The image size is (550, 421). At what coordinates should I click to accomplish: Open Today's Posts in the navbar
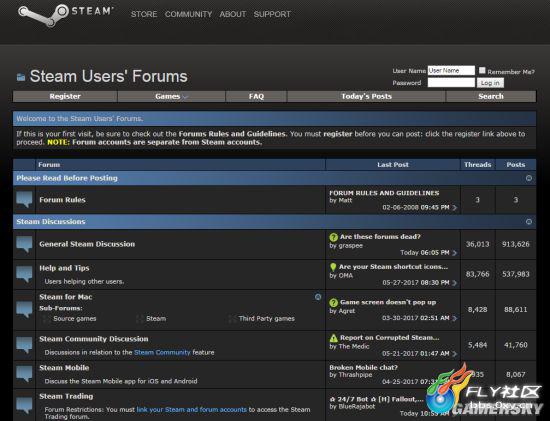point(367,96)
